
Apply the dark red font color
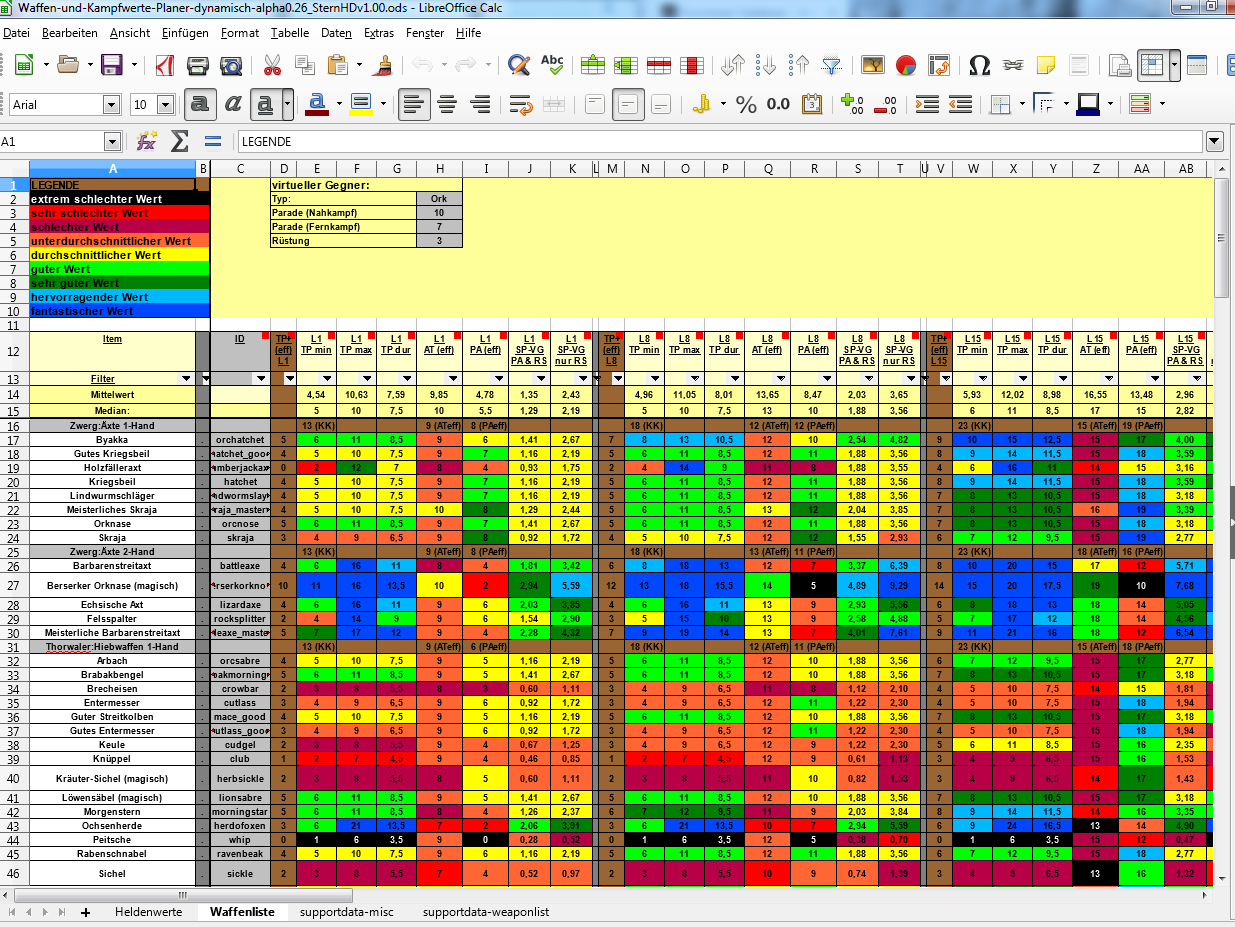[x=318, y=104]
